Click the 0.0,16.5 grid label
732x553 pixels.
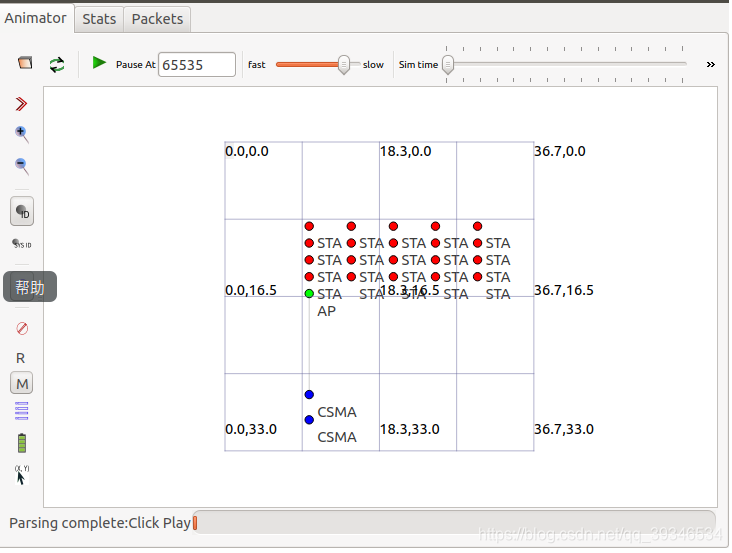pos(251,290)
